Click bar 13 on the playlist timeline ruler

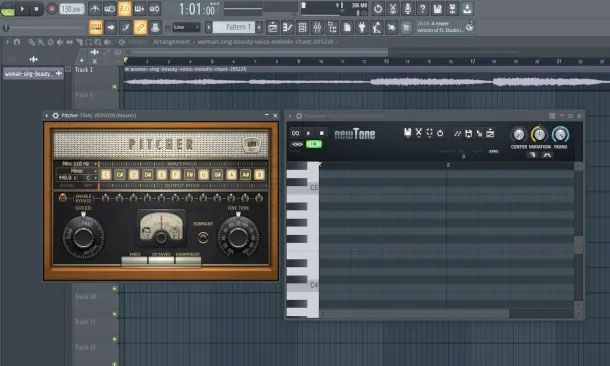[386, 61]
